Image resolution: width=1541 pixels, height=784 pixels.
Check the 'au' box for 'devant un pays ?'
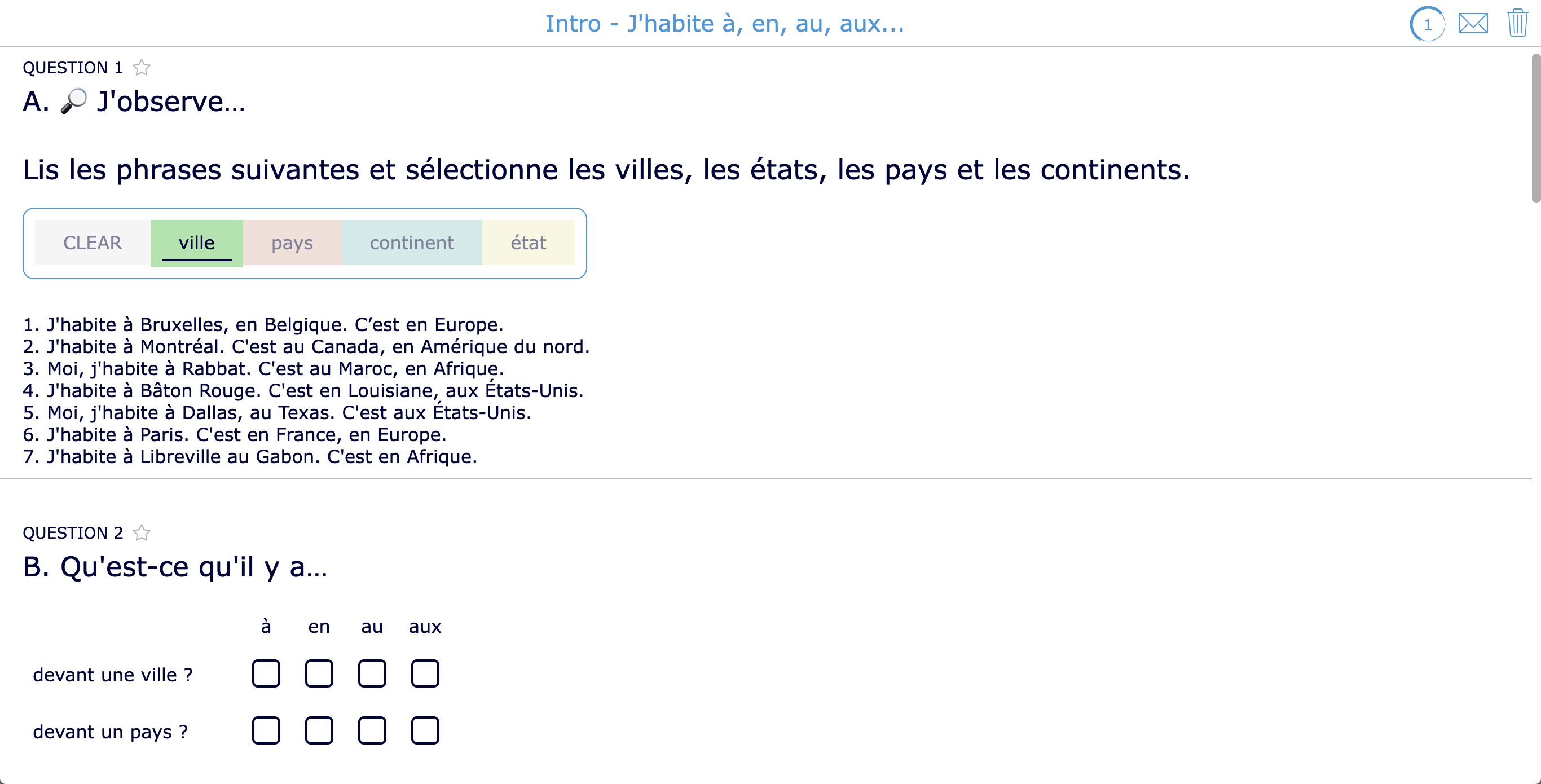(372, 730)
